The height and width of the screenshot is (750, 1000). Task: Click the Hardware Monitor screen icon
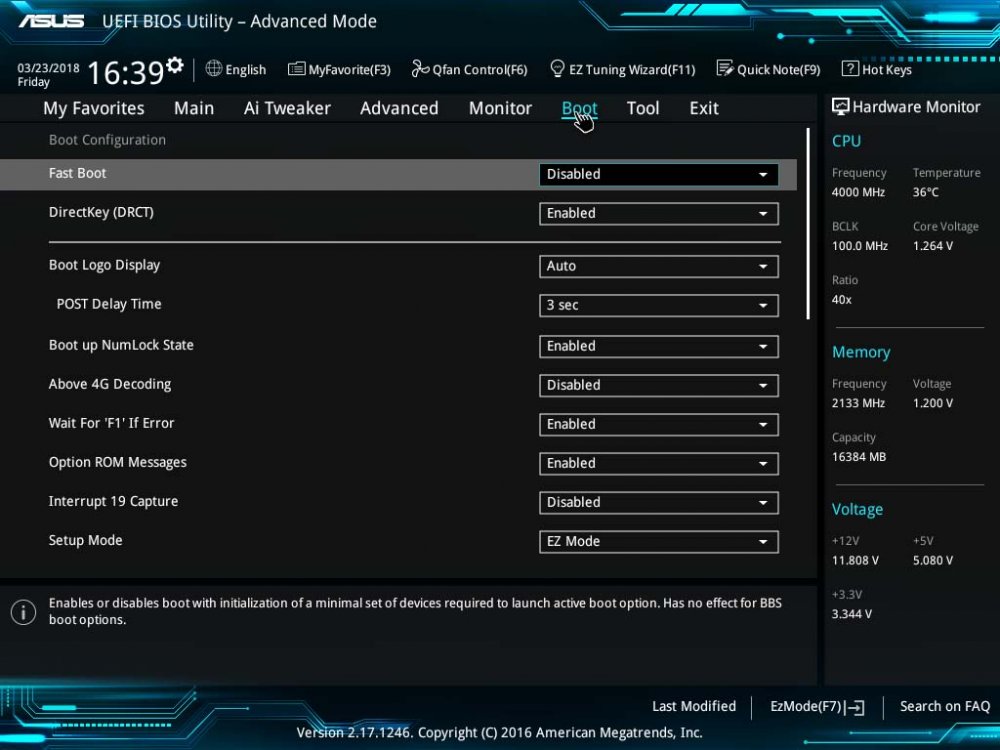(x=840, y=107)
